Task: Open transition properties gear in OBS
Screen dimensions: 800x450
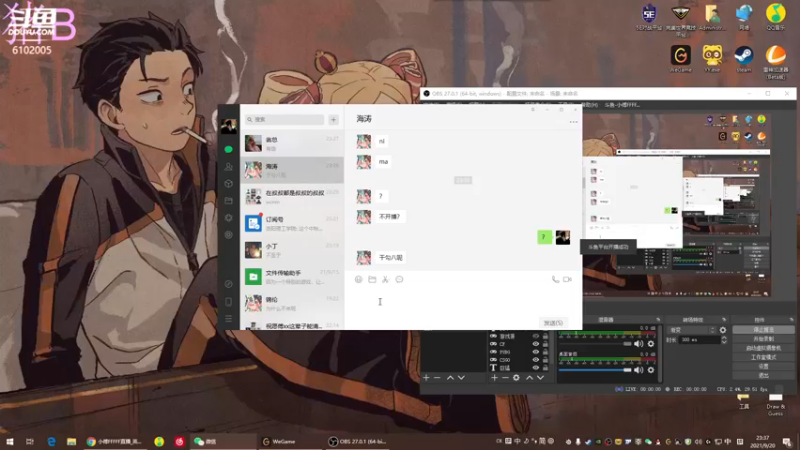Action: 723,330
